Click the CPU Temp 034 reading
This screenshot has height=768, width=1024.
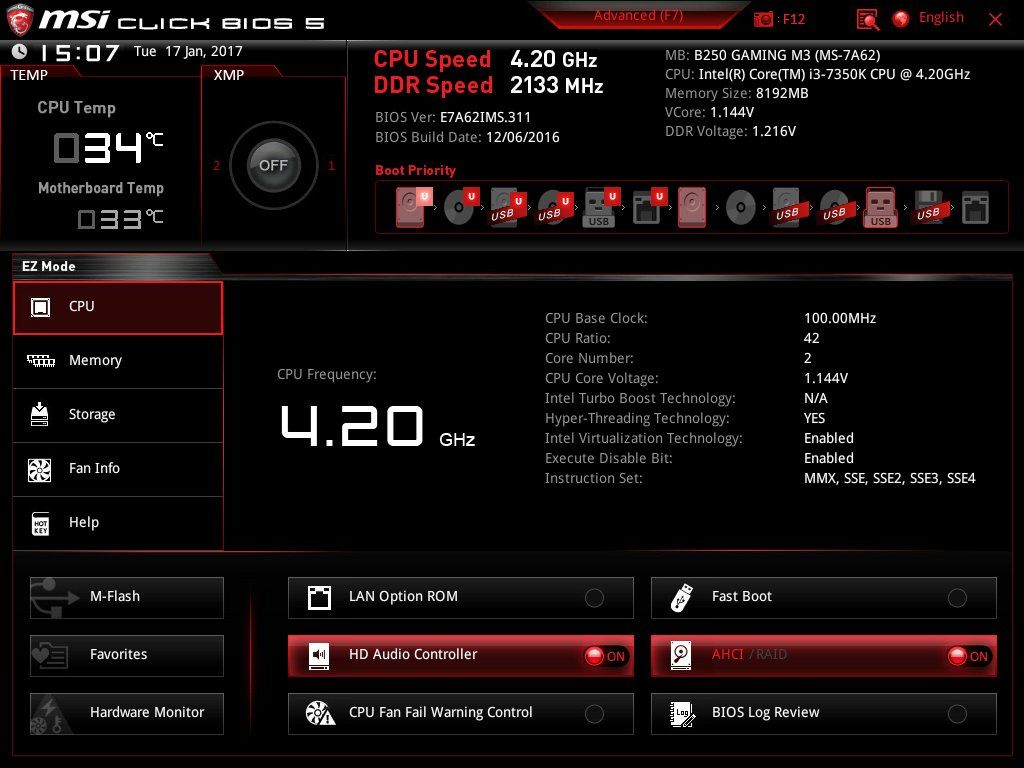[x=108, y=147]
